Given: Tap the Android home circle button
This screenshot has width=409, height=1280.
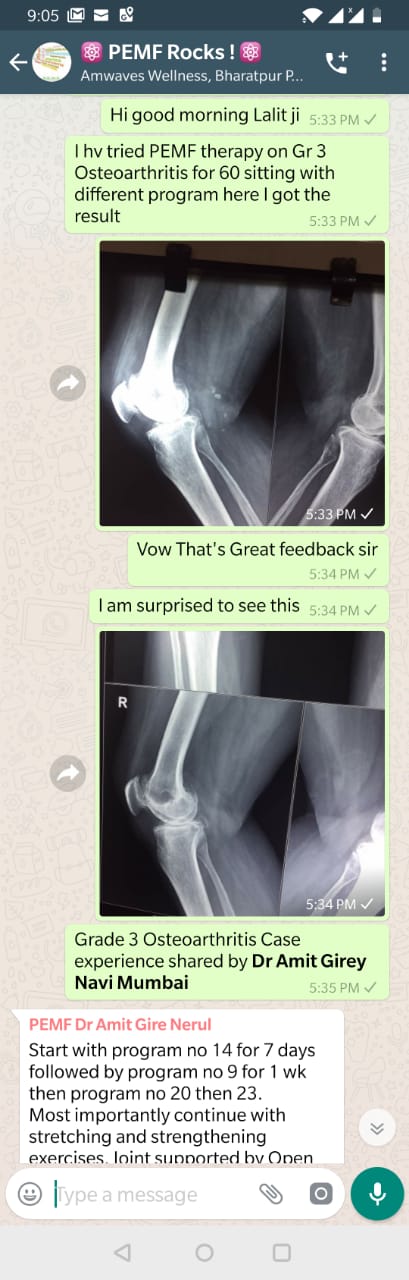Looking at the screenshot, I should click(x=204, y=1252).
